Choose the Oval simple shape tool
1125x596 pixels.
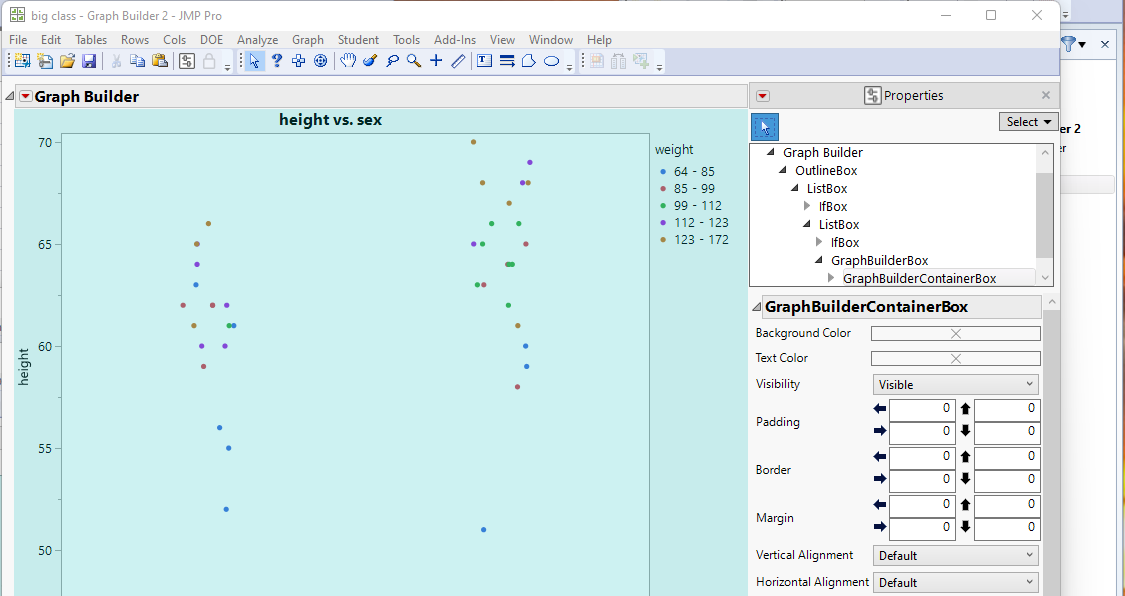point(551,61)
